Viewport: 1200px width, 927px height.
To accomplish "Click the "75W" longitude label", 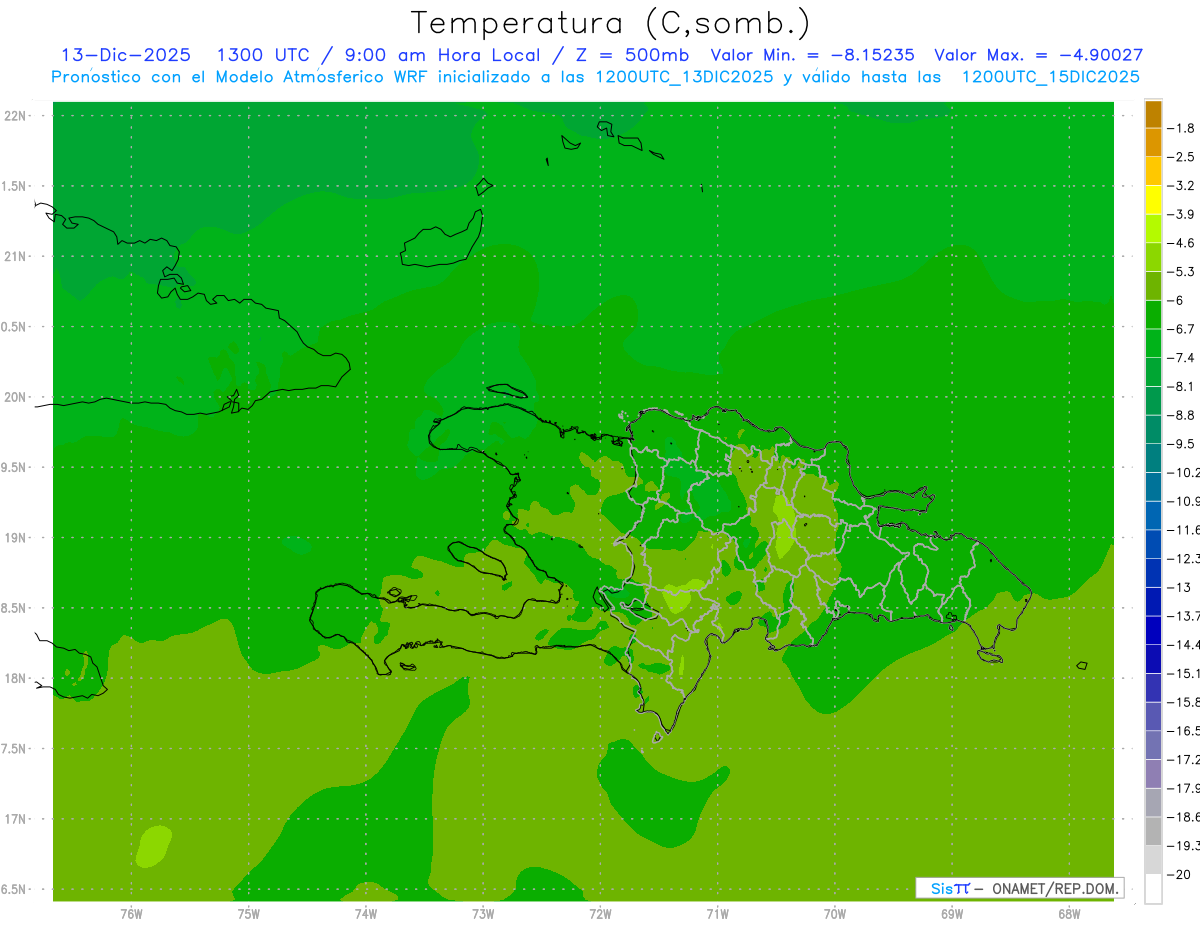I will (248, 912).
